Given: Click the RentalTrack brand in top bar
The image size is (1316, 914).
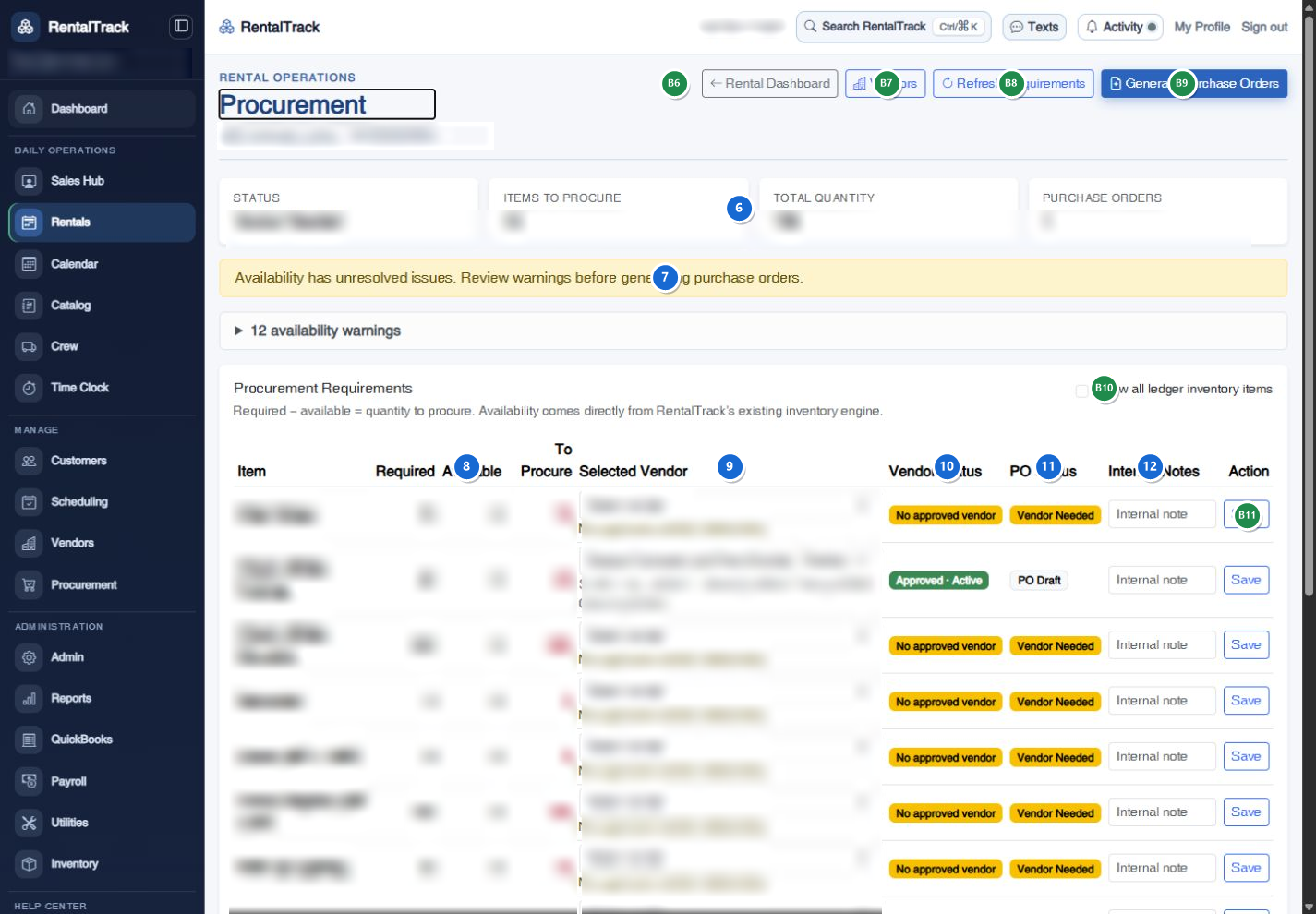Looking at the screenshot, I should coord(270,27).
